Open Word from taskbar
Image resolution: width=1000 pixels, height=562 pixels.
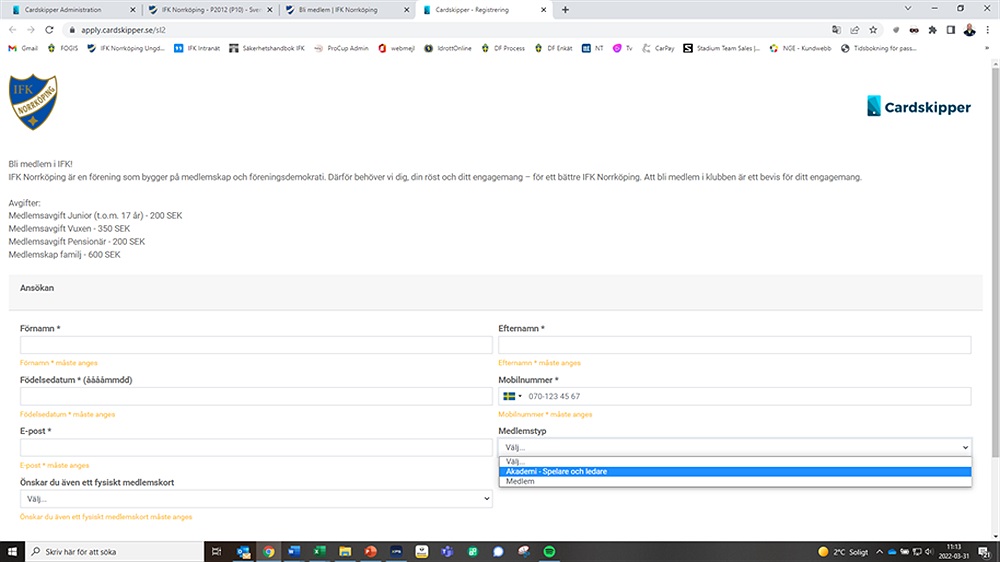(294, 552)
